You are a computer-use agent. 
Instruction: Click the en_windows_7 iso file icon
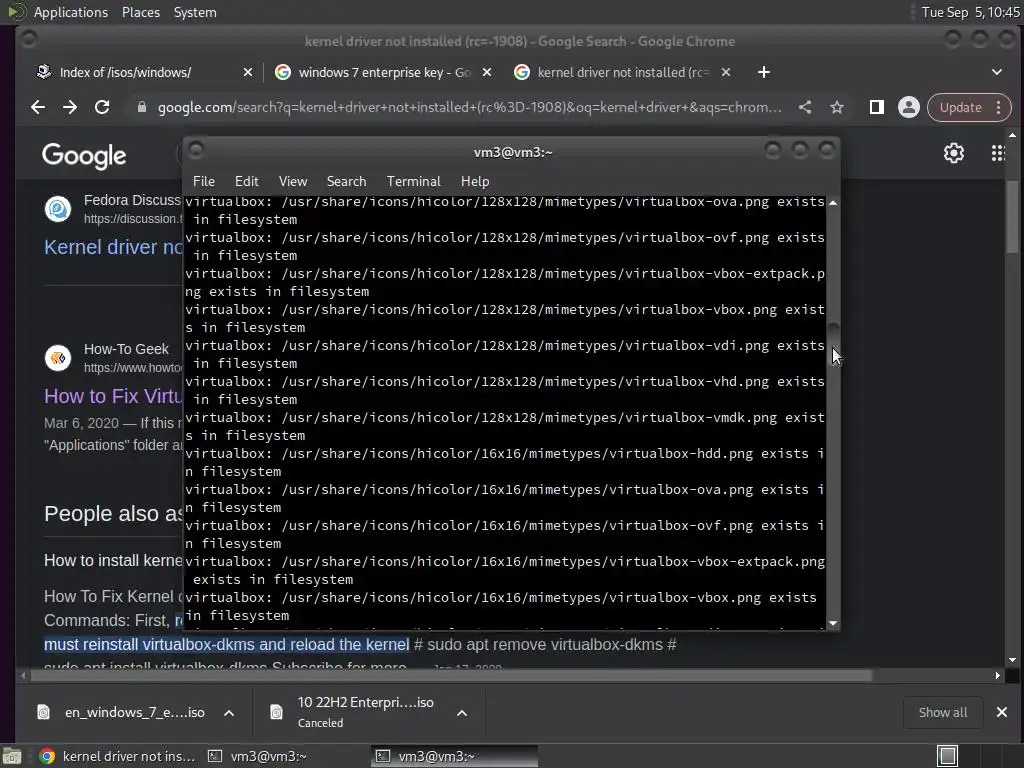43,712
